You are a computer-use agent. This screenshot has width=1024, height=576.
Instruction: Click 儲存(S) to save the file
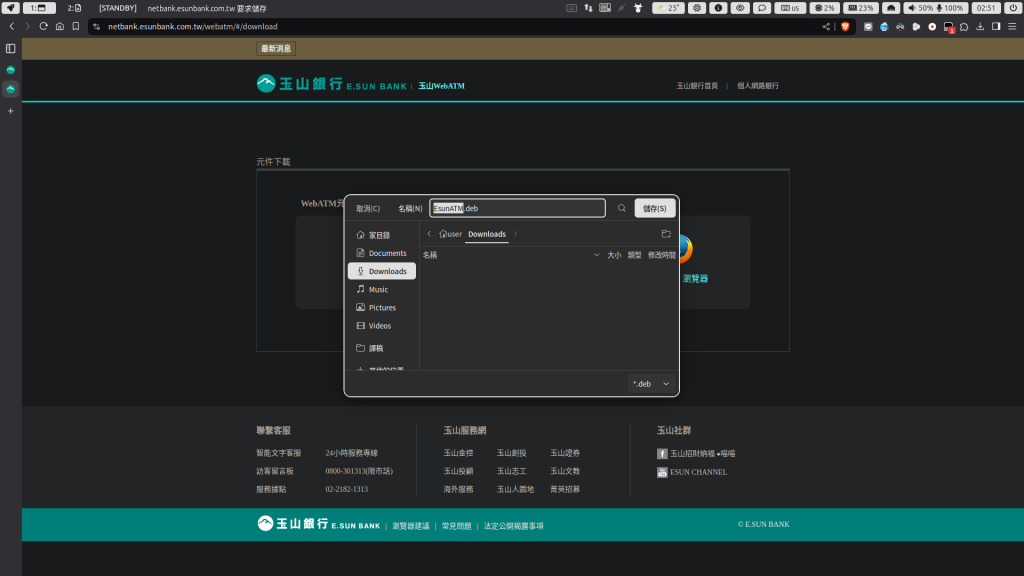click(654, 208)
